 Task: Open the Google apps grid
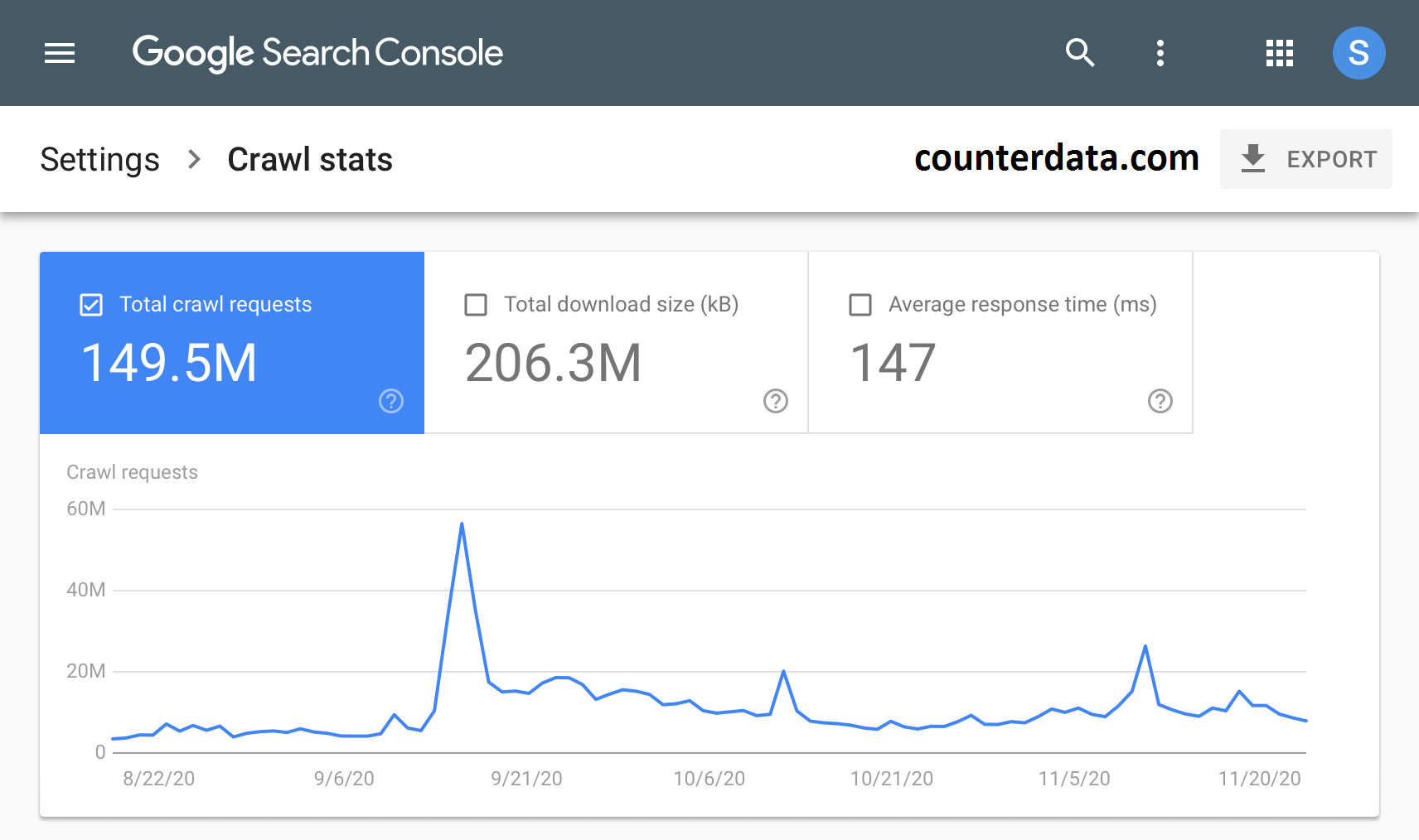click(x=1279, y=53)
